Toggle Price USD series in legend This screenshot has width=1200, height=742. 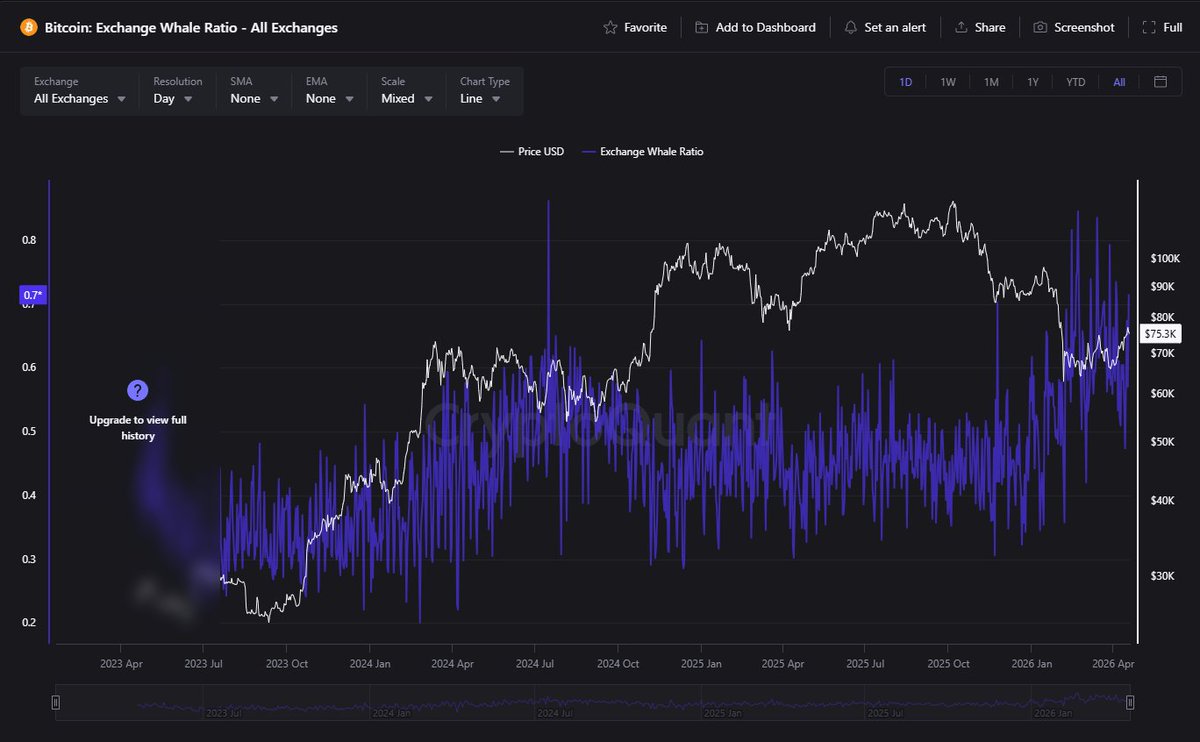coord(532,152)
